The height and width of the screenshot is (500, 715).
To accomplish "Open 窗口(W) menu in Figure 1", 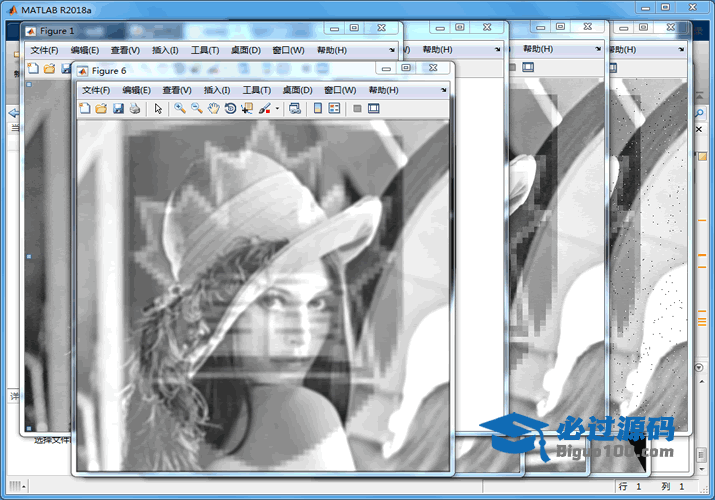I will point(288,50).
